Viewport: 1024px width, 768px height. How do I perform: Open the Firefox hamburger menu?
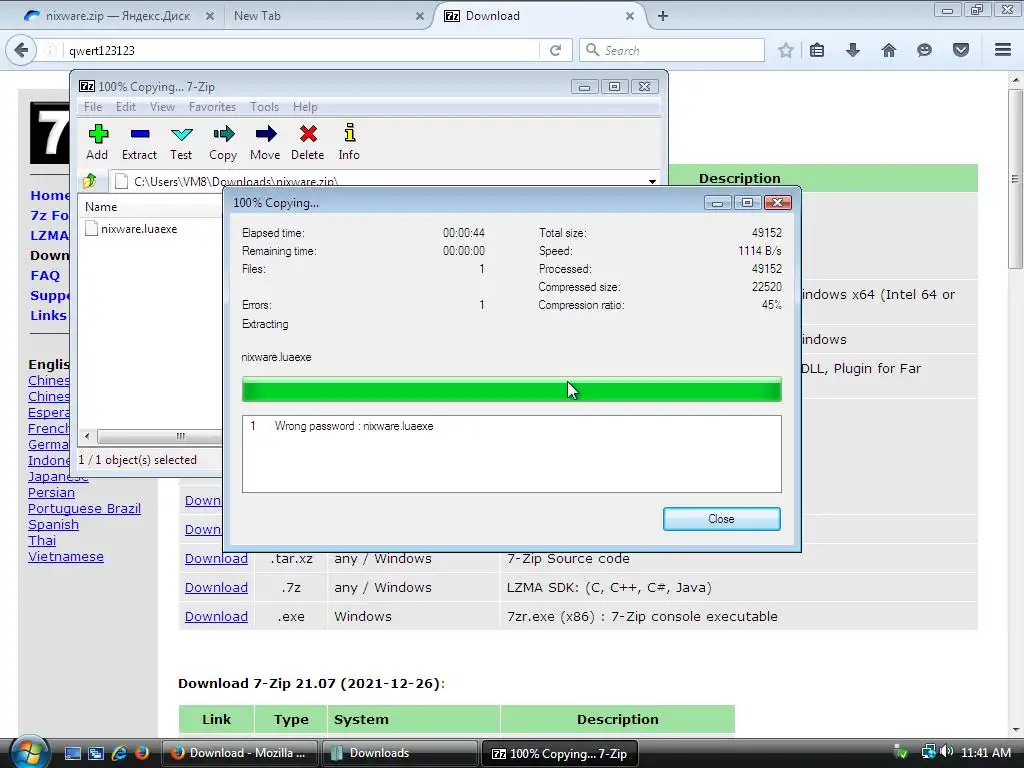click(x=1003, y=50)
